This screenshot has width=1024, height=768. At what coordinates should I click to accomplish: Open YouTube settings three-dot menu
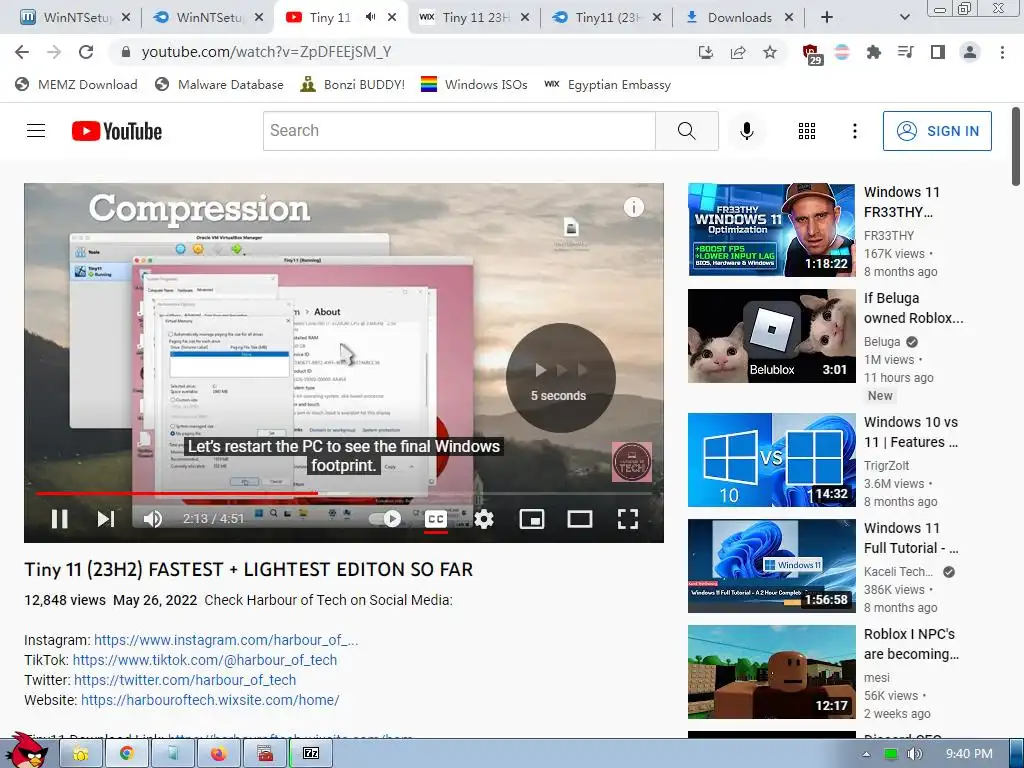854,131
